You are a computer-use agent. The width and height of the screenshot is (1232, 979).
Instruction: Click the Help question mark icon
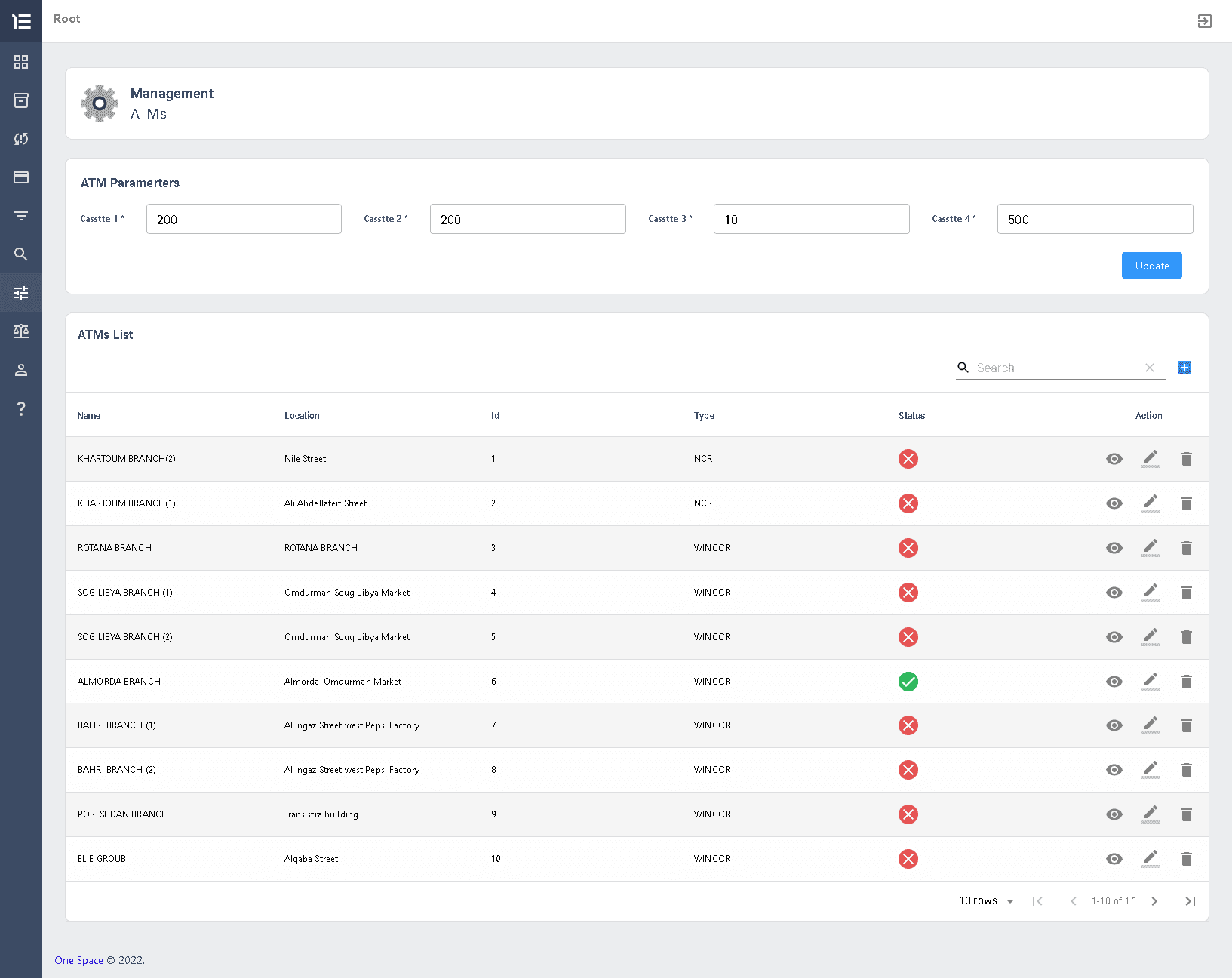(21, 409)
